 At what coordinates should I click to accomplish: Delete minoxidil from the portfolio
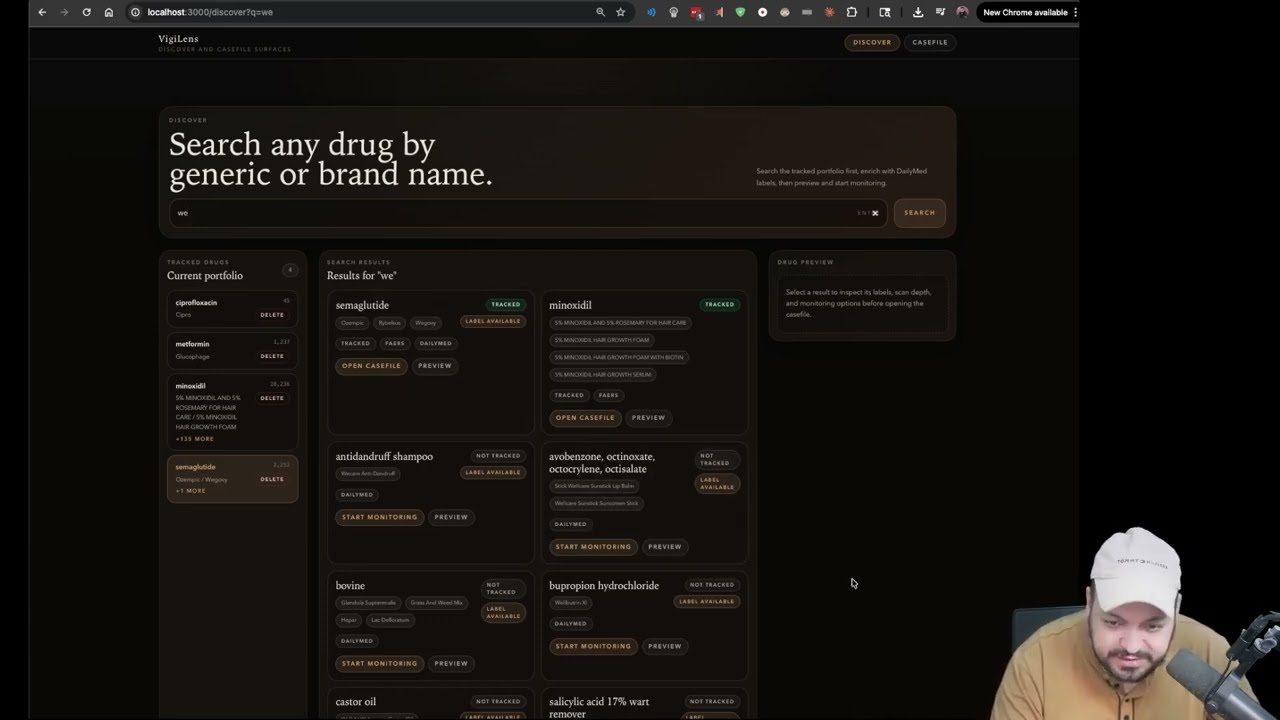[272, 398]
